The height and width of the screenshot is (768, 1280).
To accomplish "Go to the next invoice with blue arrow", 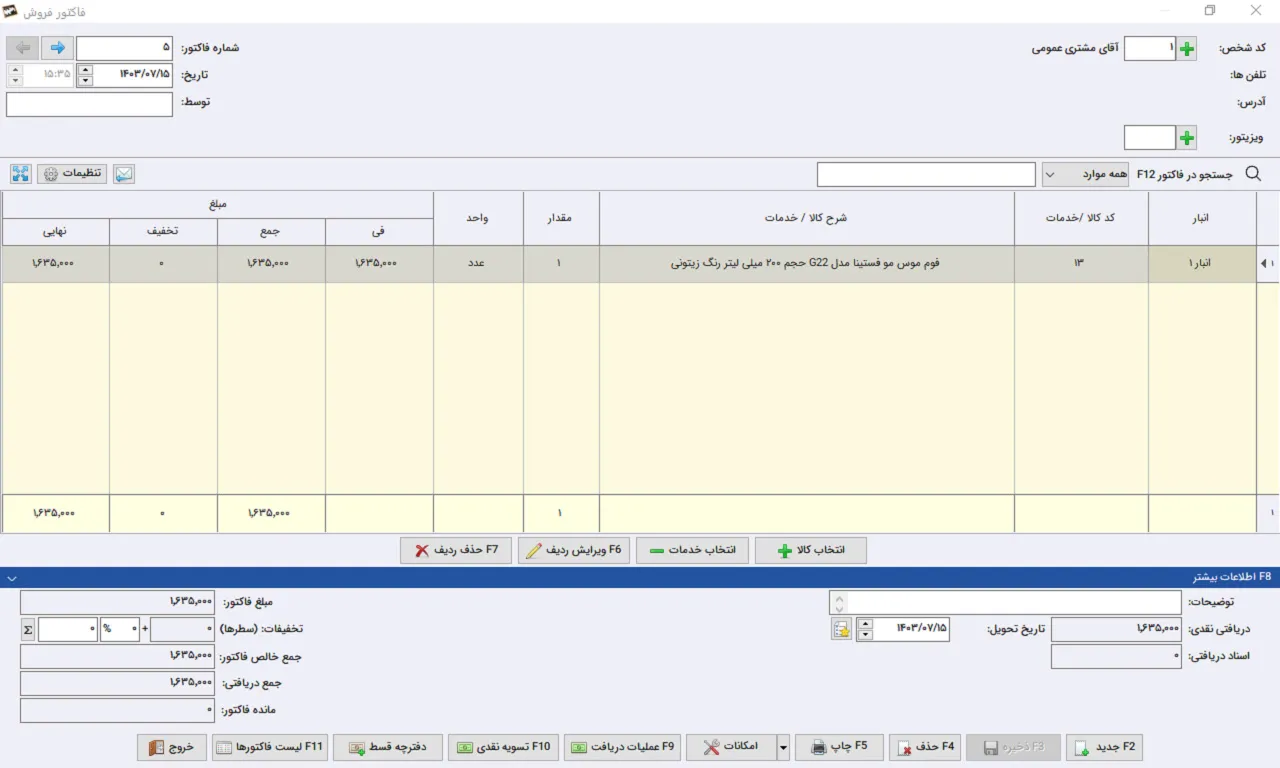I will tap(57, 47).
